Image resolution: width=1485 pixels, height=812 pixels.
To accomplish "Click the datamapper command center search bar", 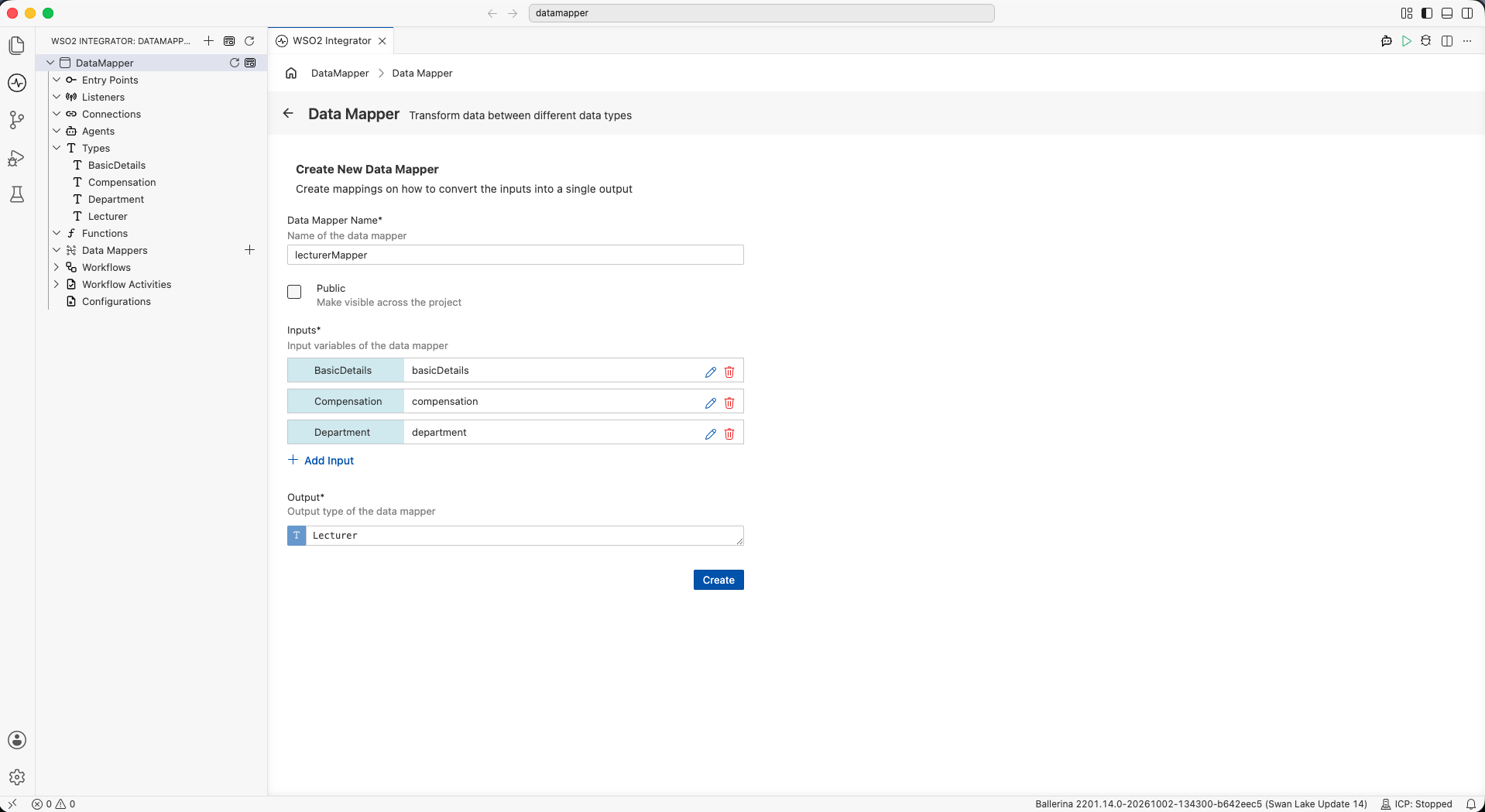I will click(761, 13).
